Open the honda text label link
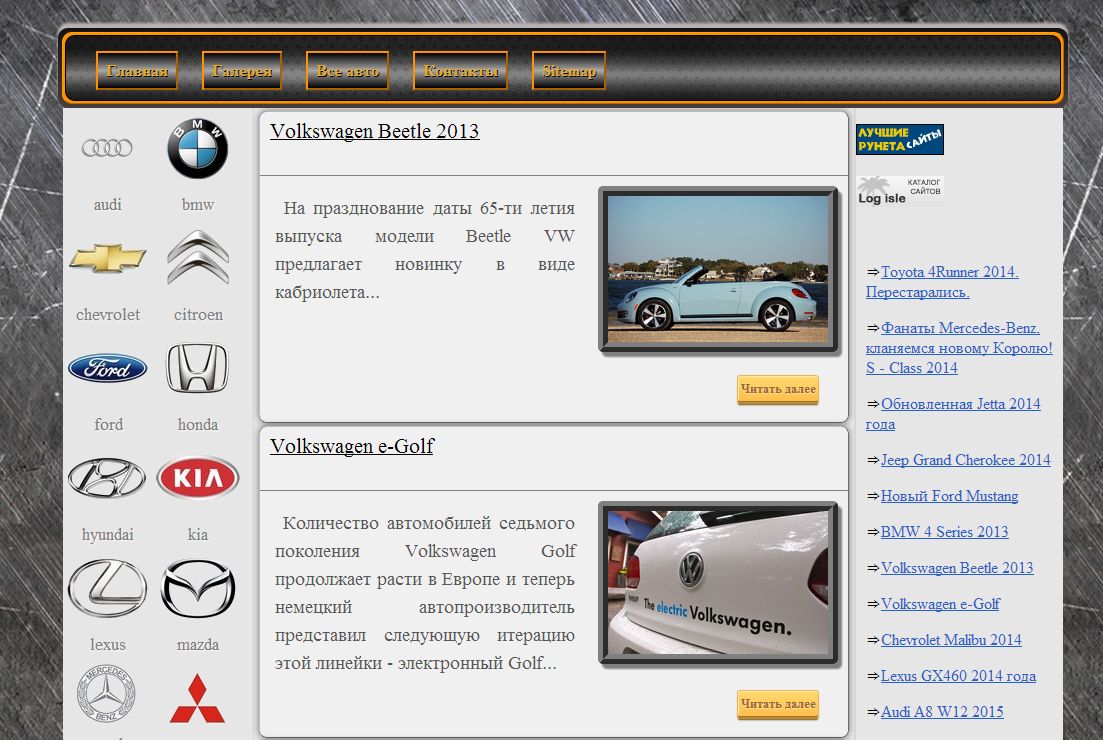The image size is (1103, 740). point(198,424)
